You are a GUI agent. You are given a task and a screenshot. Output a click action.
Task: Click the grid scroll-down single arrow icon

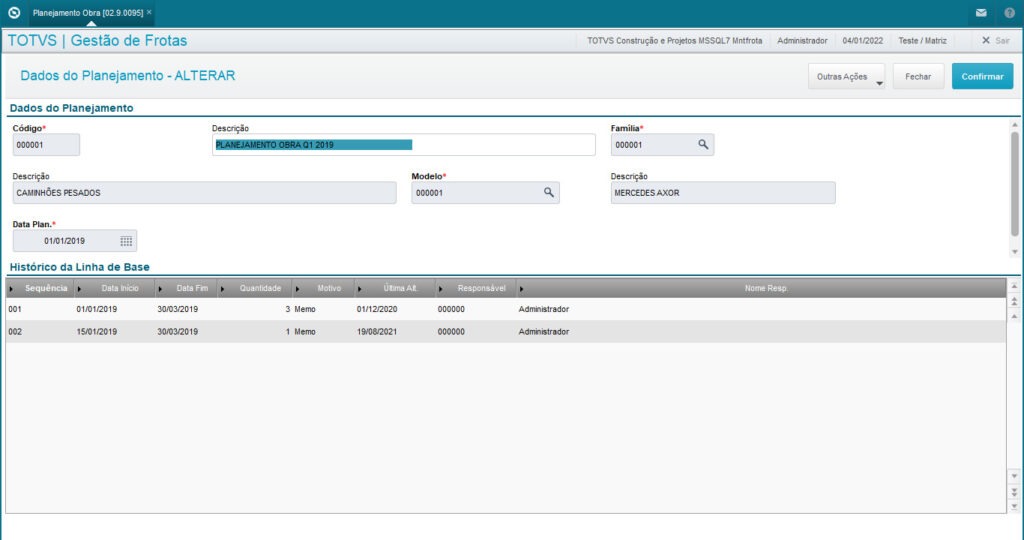click(1014, 476)
